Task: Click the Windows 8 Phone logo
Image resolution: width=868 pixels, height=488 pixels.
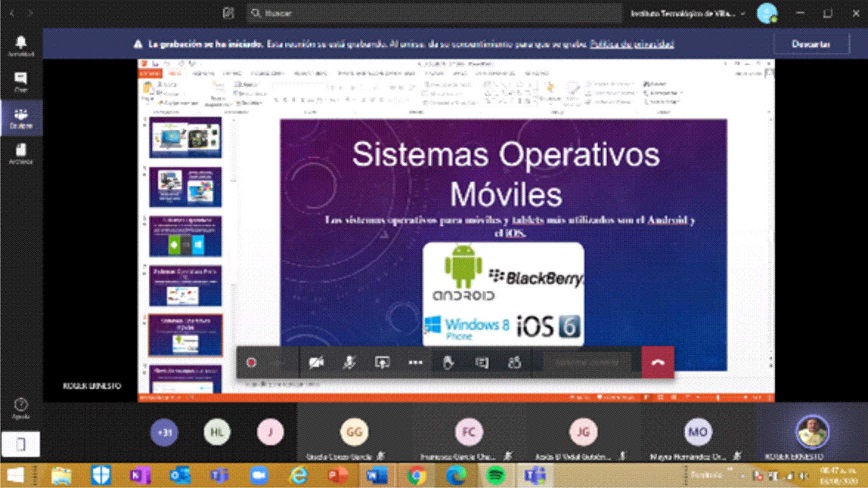Action: coord(467,328)
